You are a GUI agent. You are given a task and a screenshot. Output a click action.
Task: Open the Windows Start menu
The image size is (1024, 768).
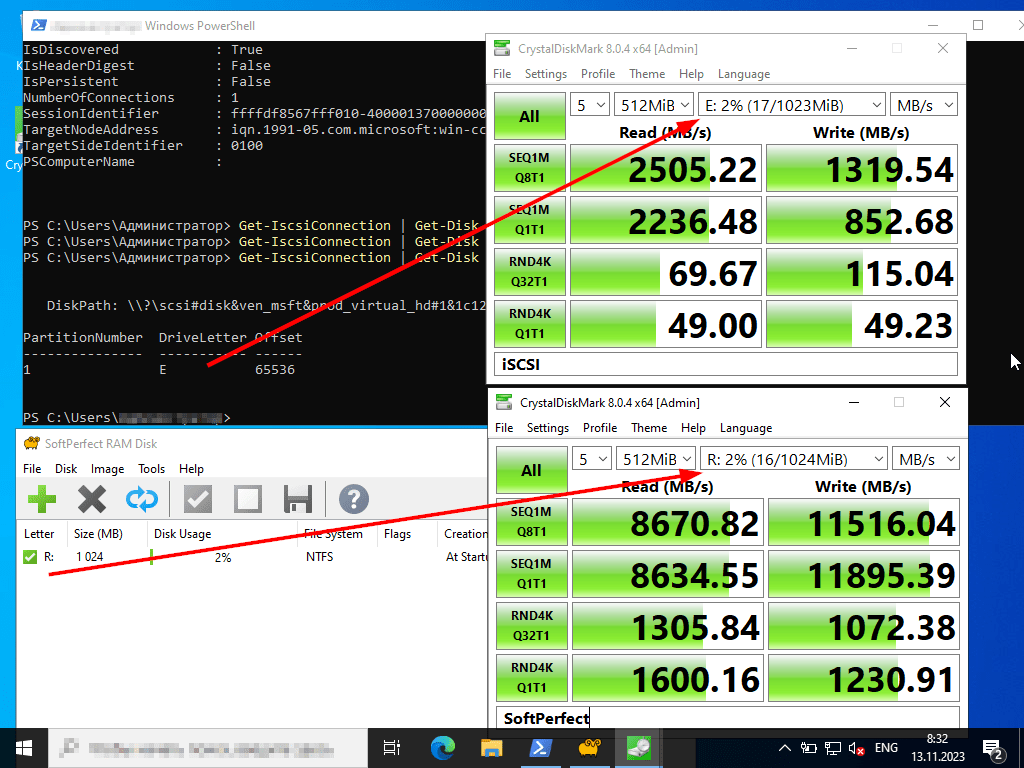[x=24, y=748]
